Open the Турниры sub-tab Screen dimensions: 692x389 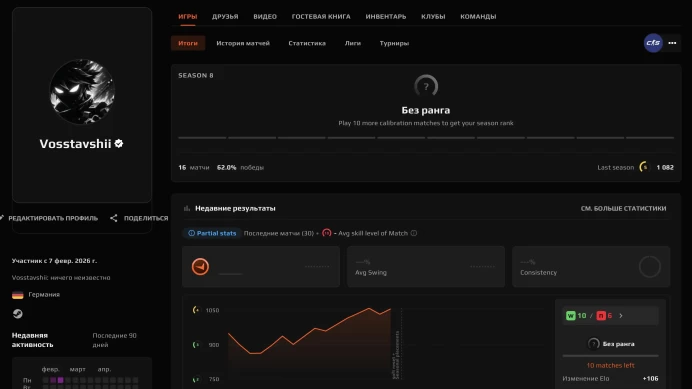pyautogui.click(x=394, y=43)
